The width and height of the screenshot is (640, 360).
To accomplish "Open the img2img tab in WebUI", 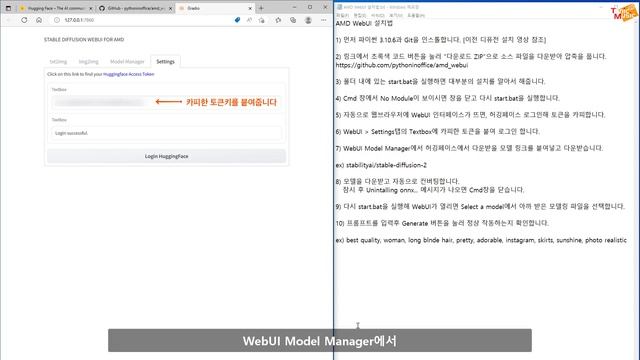I will click(89, 62).
